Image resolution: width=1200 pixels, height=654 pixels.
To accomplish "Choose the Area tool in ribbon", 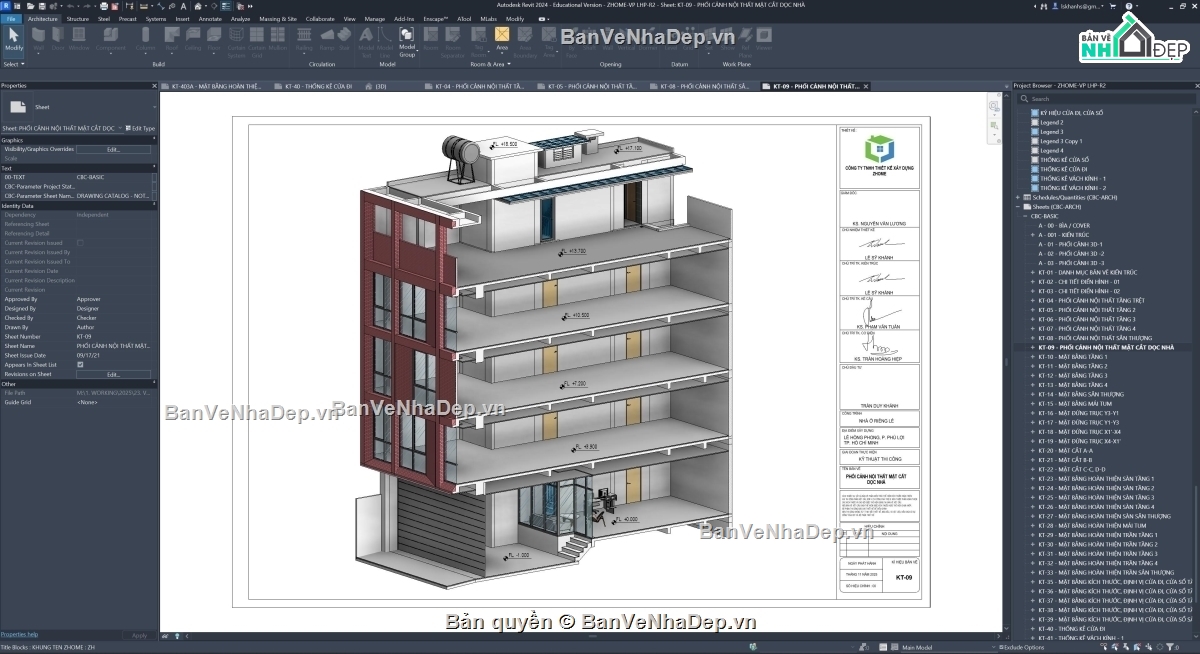I will point(502,39).
